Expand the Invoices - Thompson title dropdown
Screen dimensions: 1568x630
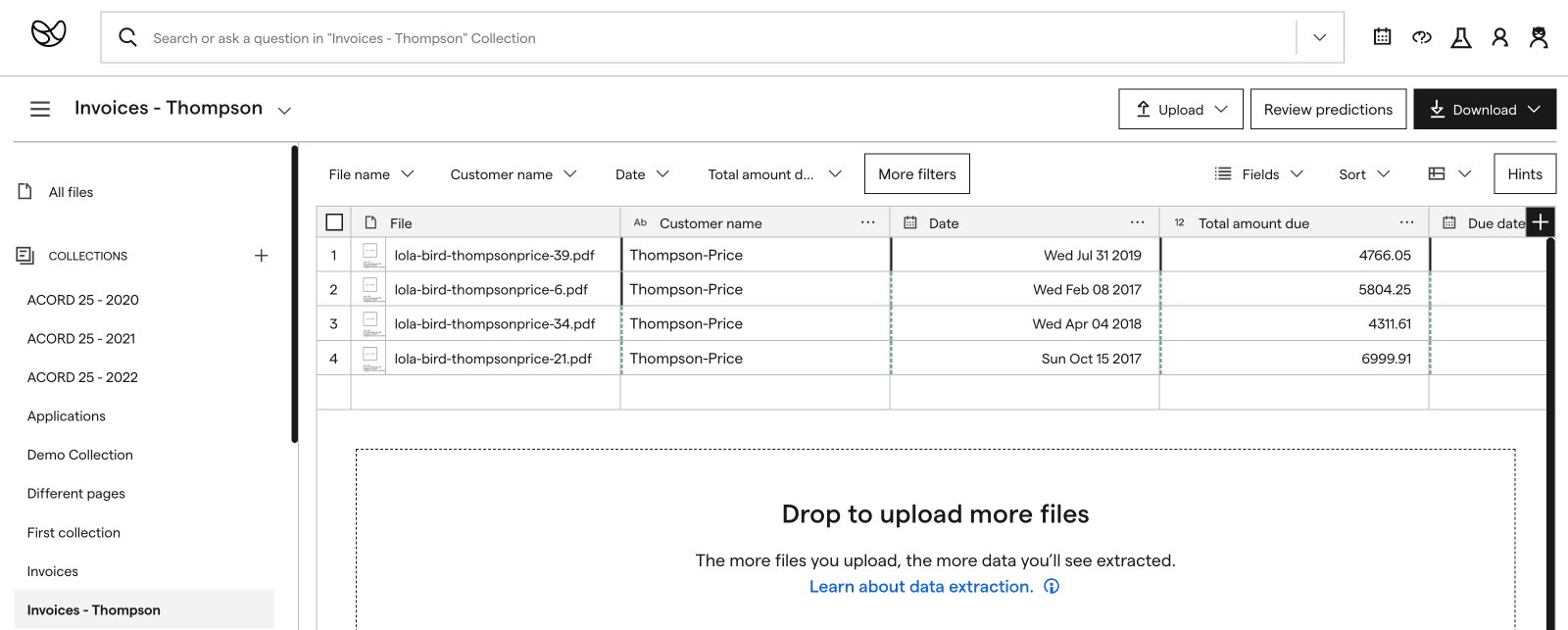pyautogui.click(x=284, y=111)
